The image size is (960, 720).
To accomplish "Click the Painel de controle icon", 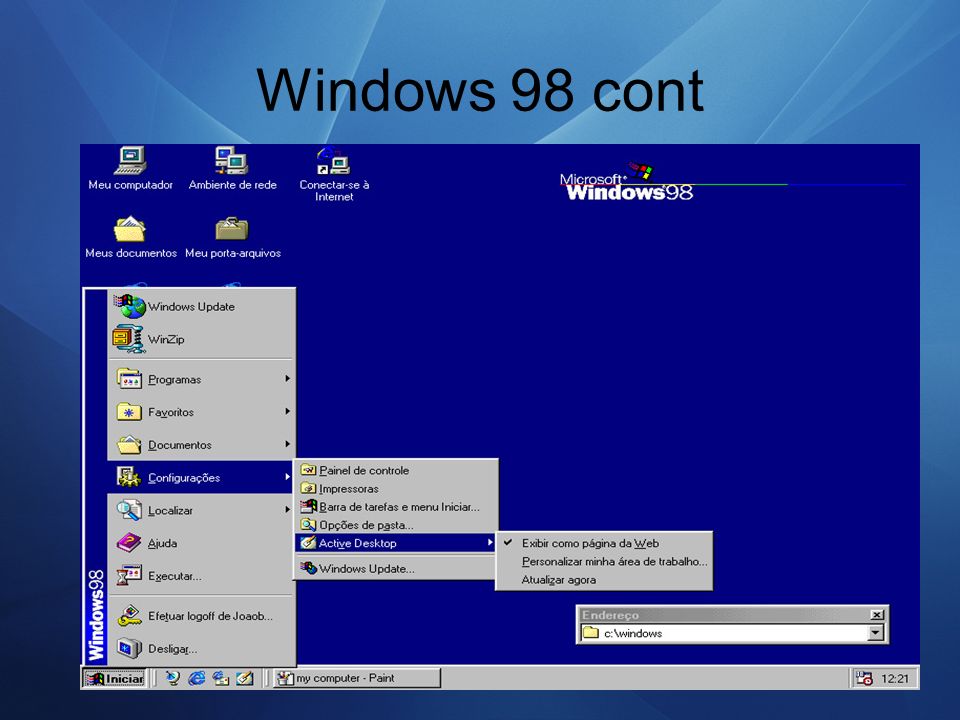I will coord(309,470).
